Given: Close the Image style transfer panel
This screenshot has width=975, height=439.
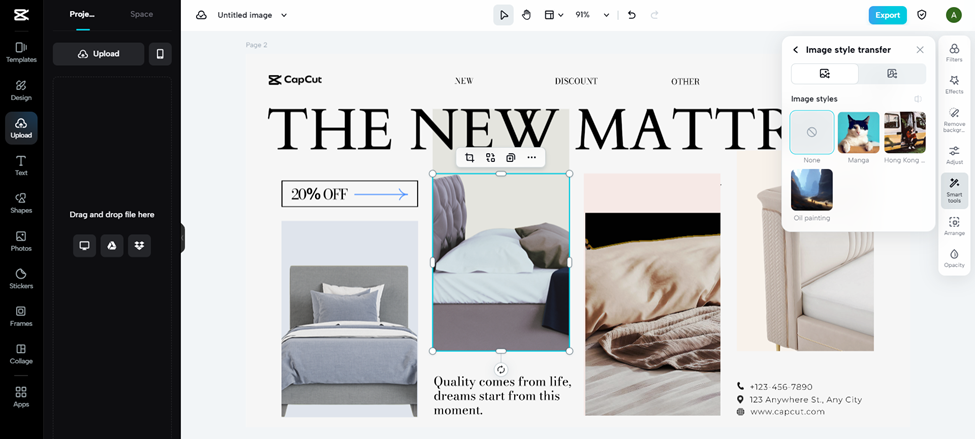Looking at the screenshot, I should [920, 50].
